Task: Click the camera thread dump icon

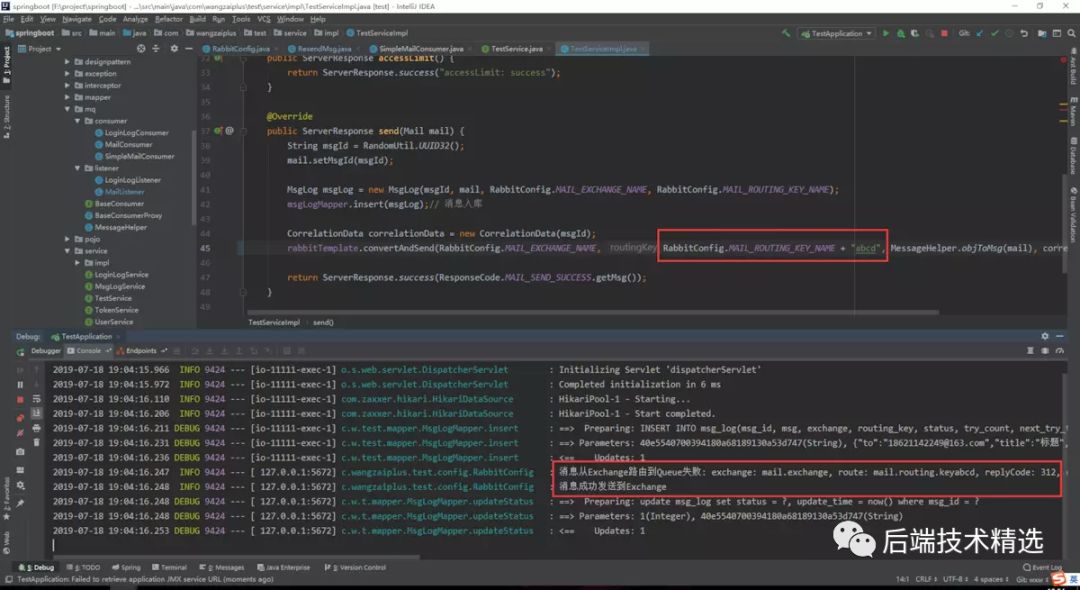Action: point(19,451)
